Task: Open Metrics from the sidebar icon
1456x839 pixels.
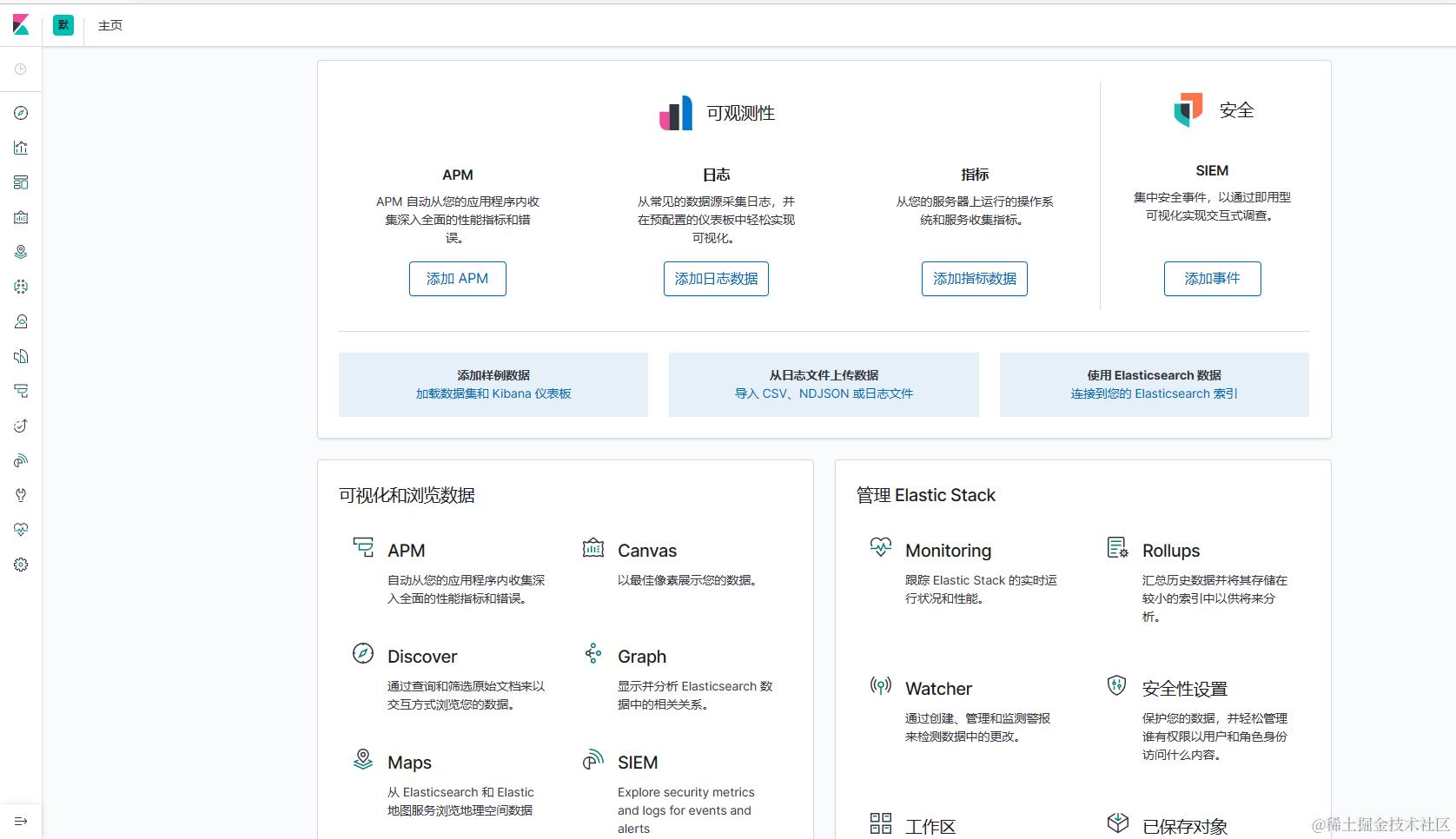Action: [21, 321]
